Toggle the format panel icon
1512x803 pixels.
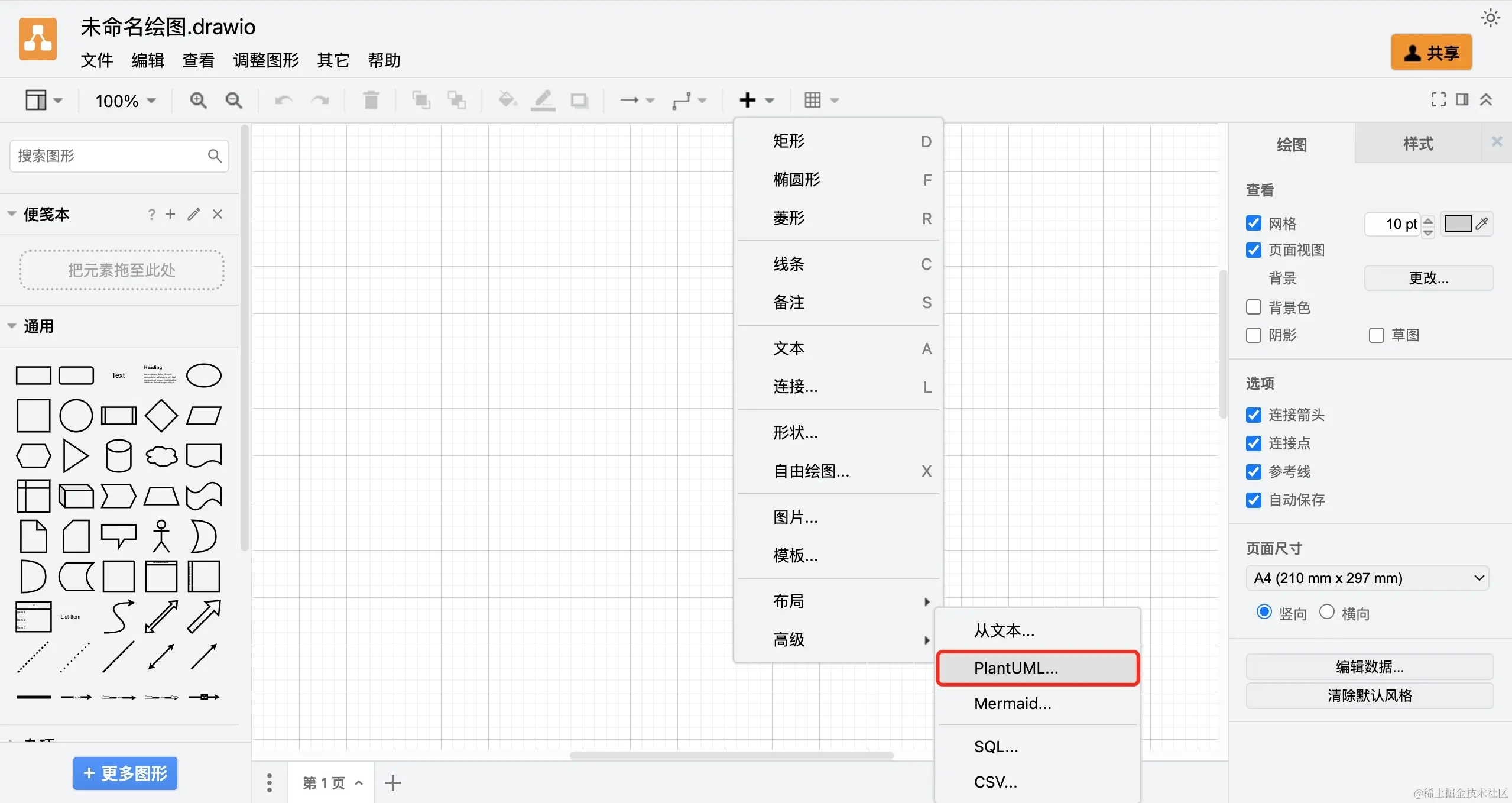[1462, 100]
